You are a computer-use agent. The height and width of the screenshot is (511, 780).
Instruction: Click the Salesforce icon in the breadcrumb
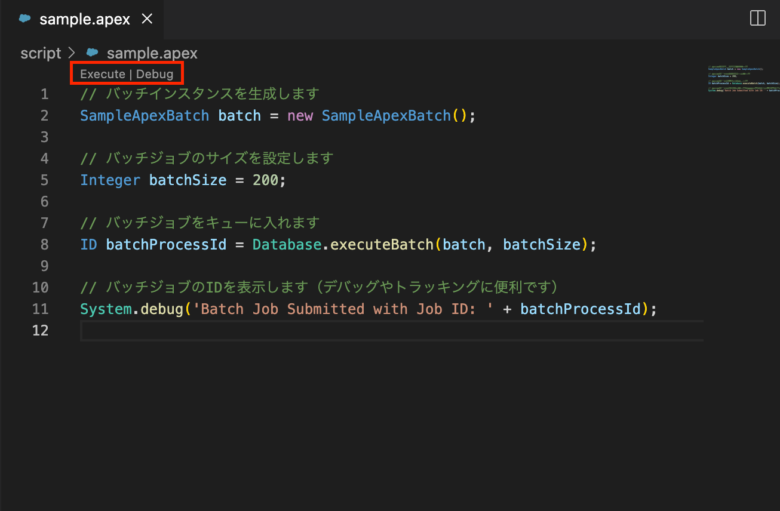pyautogui.click(x=92, y=52)
